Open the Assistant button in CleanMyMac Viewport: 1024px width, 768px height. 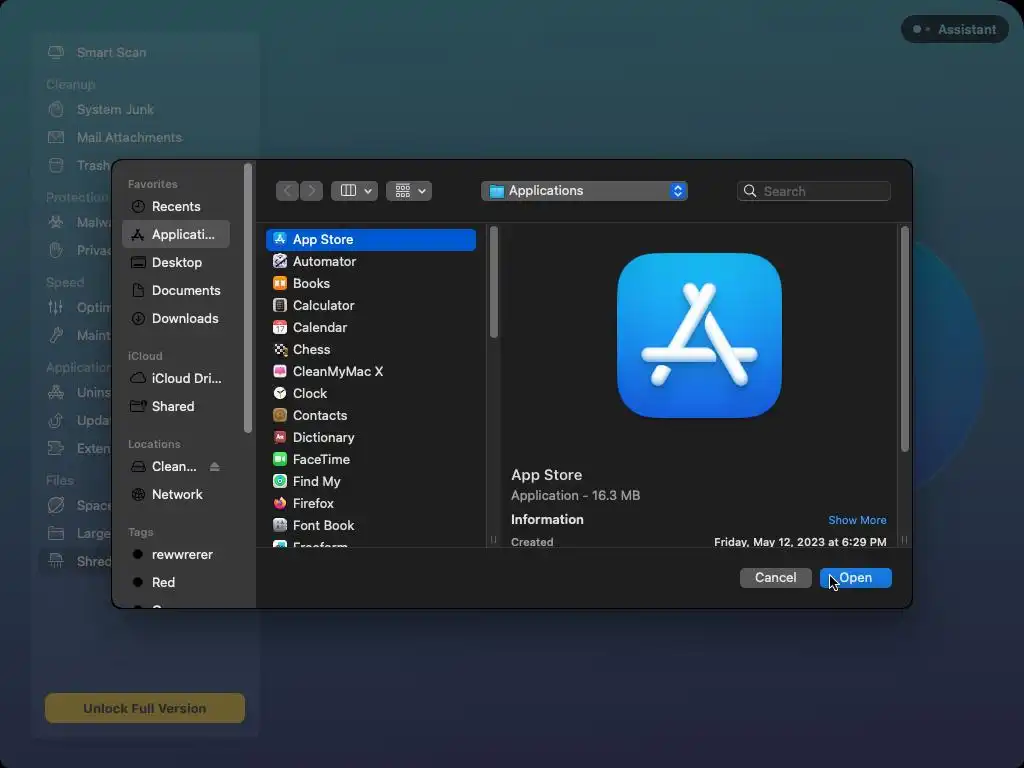pyautogui.click(x=955, y=29)
